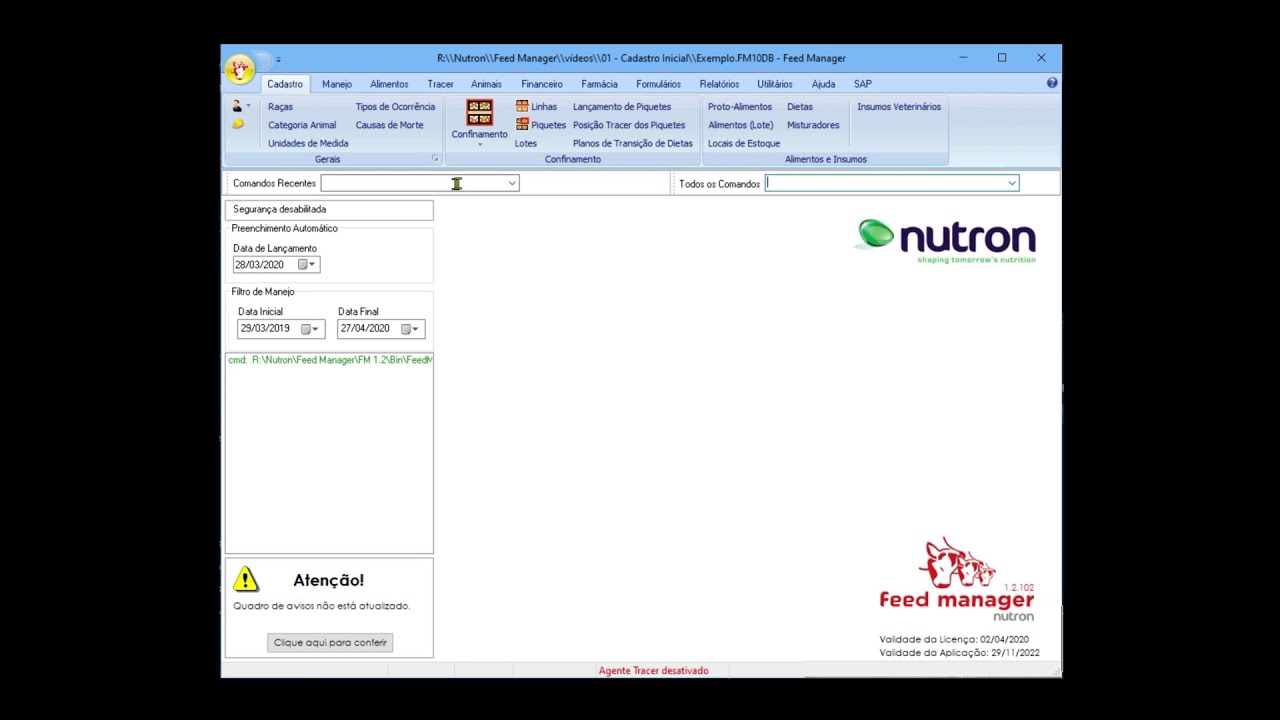Open the Lotes command

[x=526, y=143]
